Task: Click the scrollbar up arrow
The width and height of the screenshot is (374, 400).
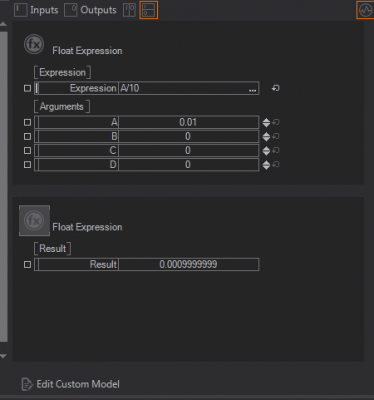Action: pos(3,24)
